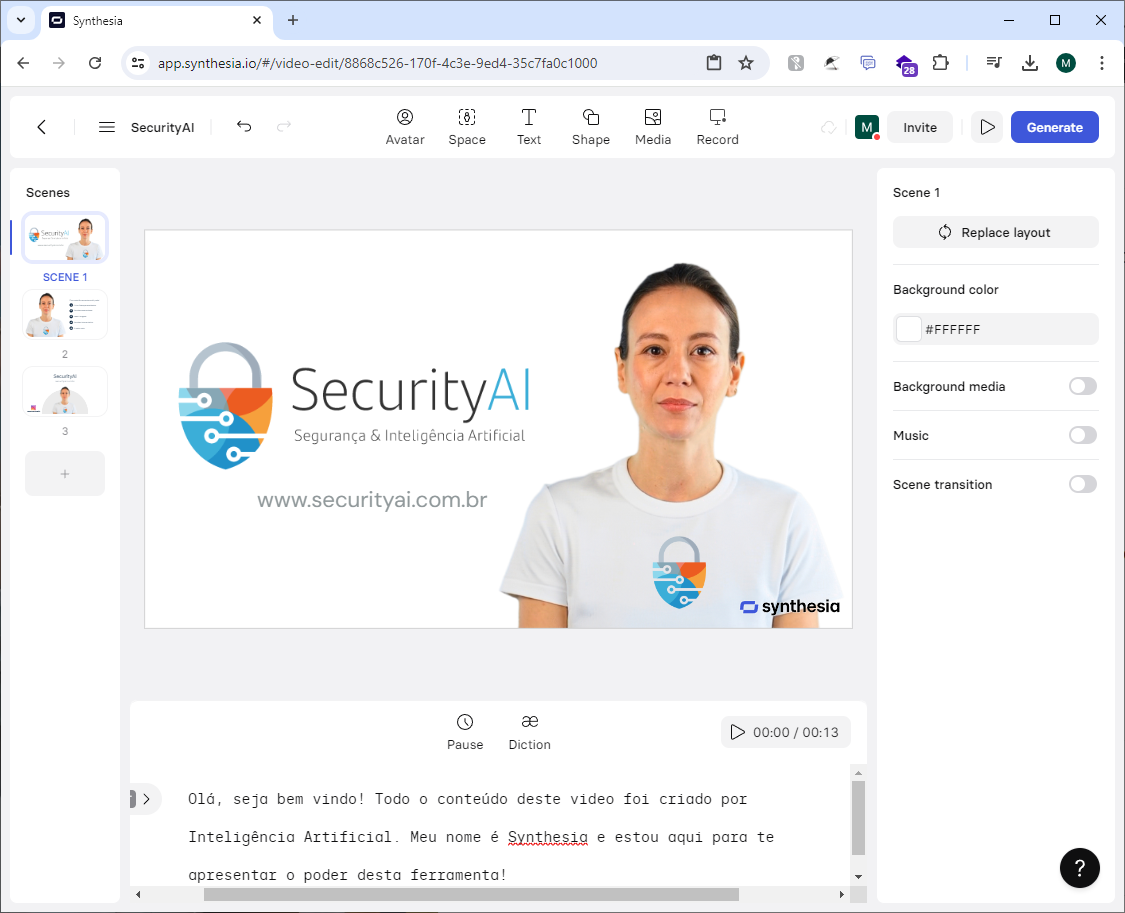Redo the last edit
This screenshot has height=913, width=1125.
(284, 127)
